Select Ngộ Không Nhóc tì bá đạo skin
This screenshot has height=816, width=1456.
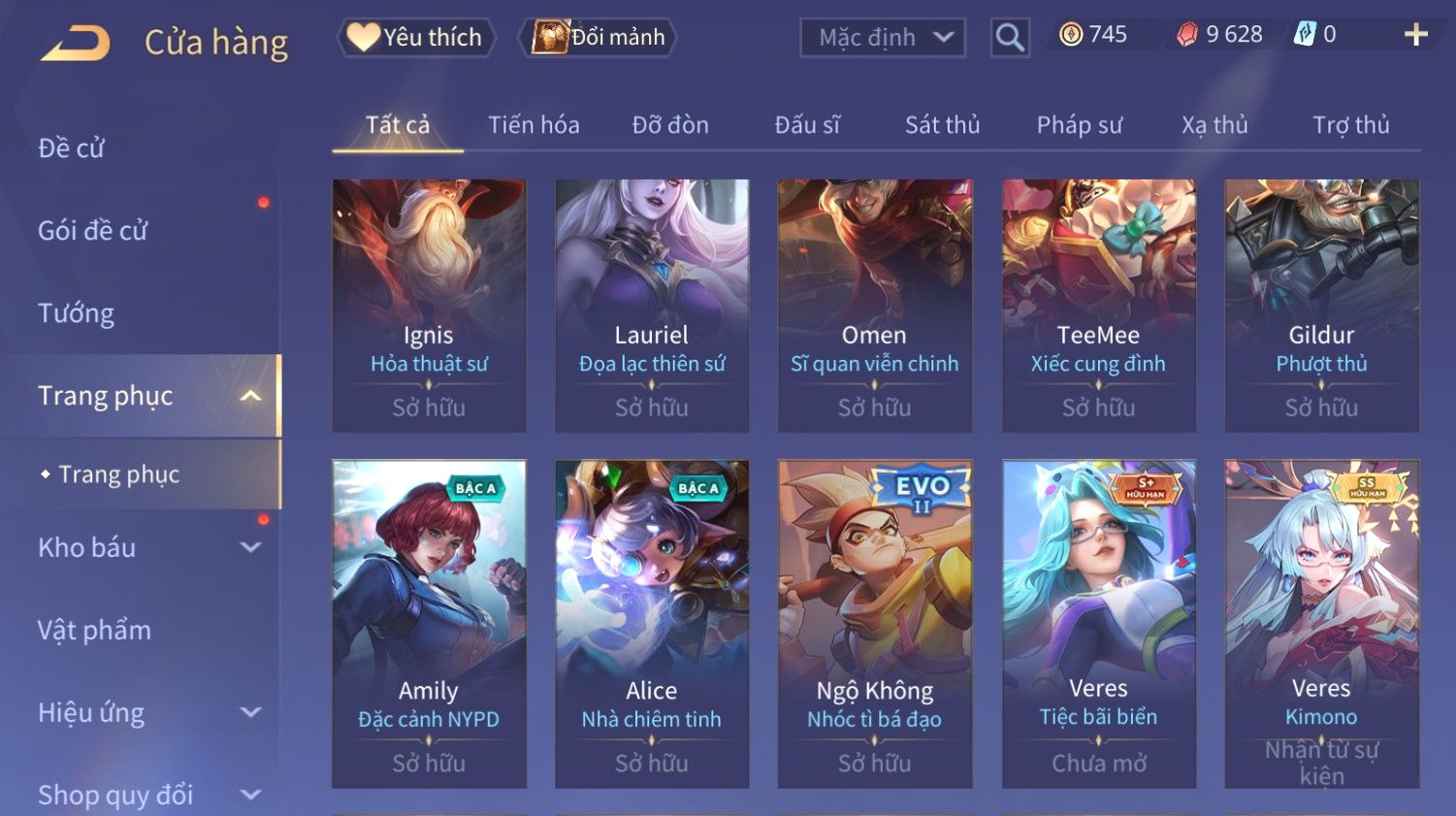tap(875, 624)
